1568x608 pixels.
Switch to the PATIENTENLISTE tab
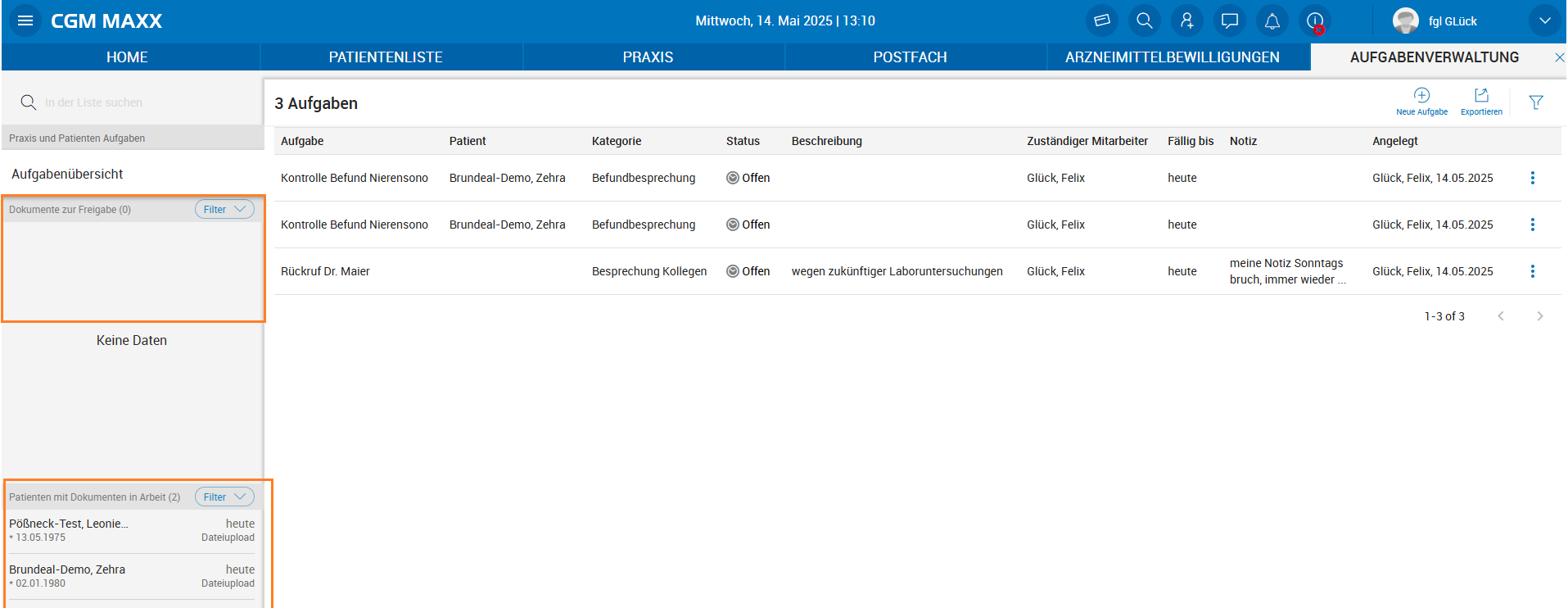[x=386, y=57]
